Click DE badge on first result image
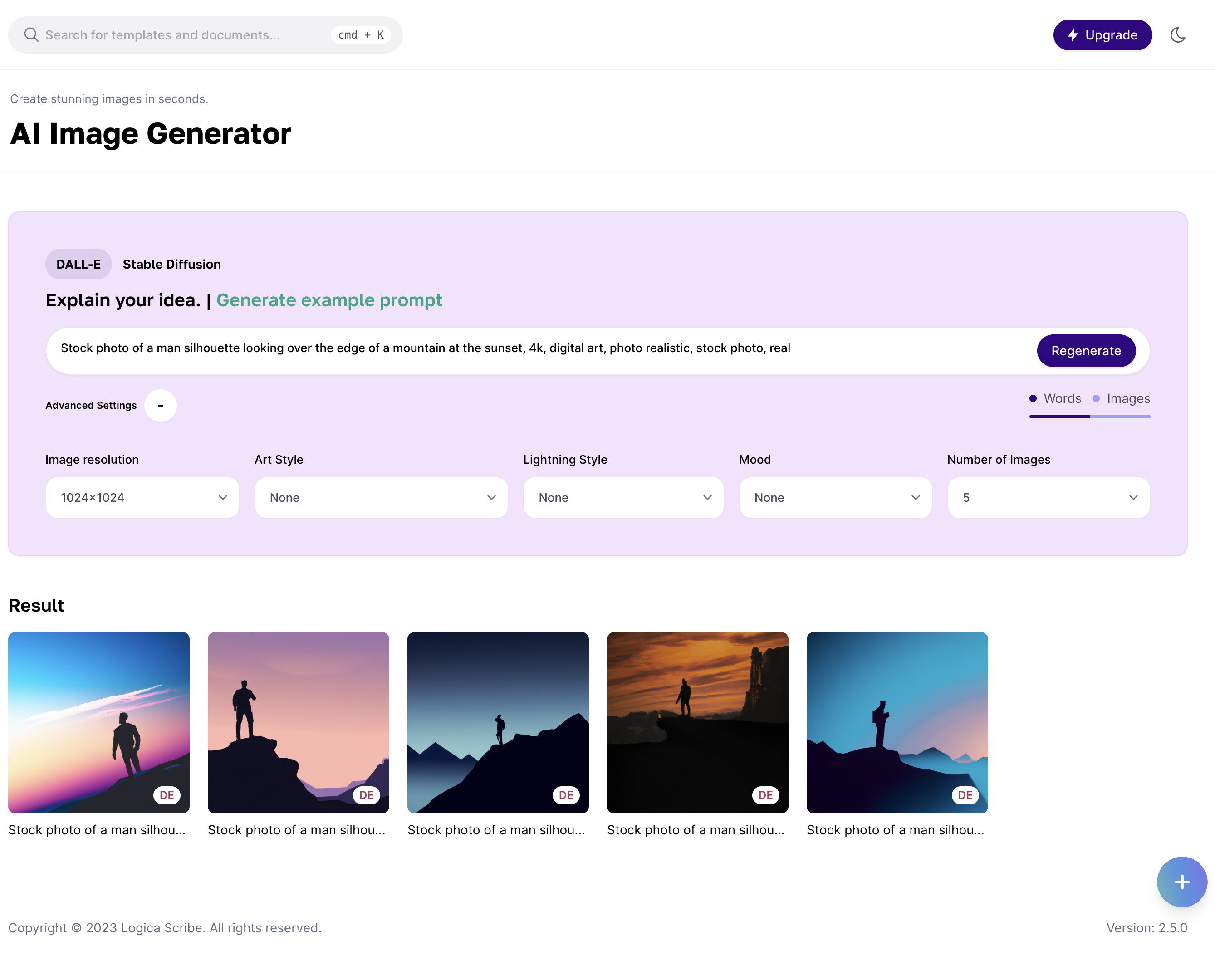This screenshot has width=1215, height=980. [x=167, y=795]
